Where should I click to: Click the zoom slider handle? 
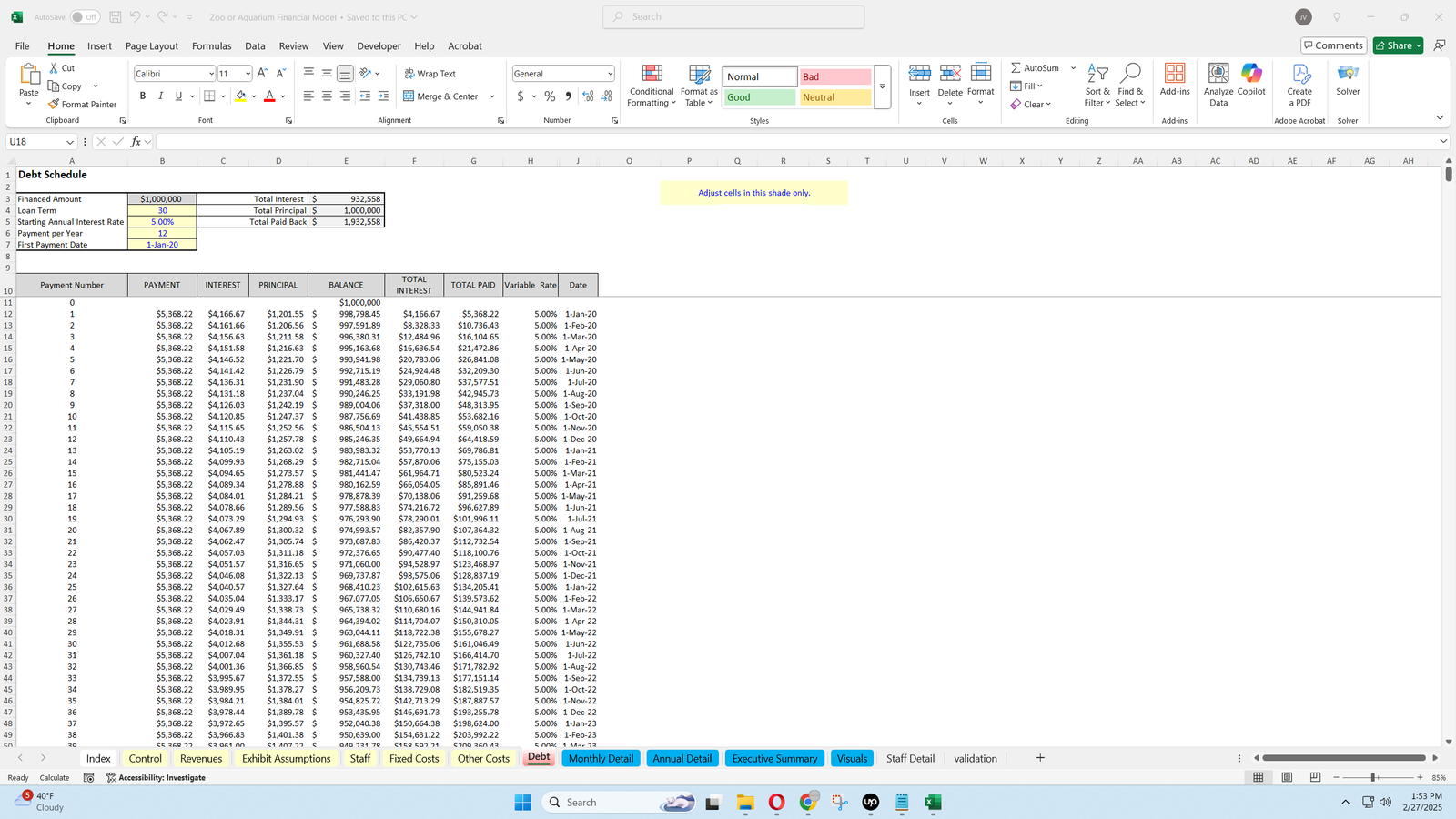1373,778
